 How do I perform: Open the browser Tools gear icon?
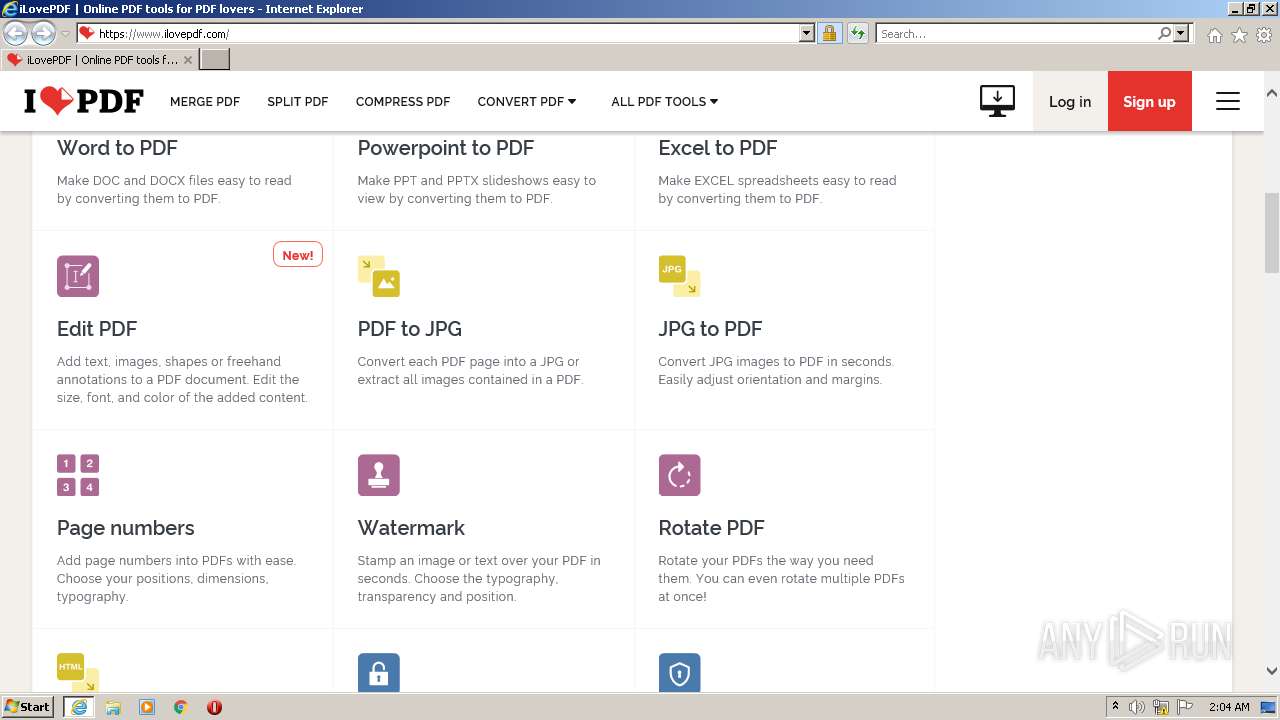pyautogui.click(x=1264, y=35)
